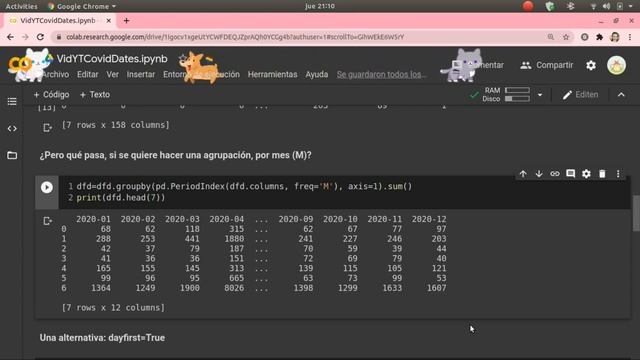Screen dimensions: 640x360
Task: Click value 8026 in output table
Action: coord(234,288)
